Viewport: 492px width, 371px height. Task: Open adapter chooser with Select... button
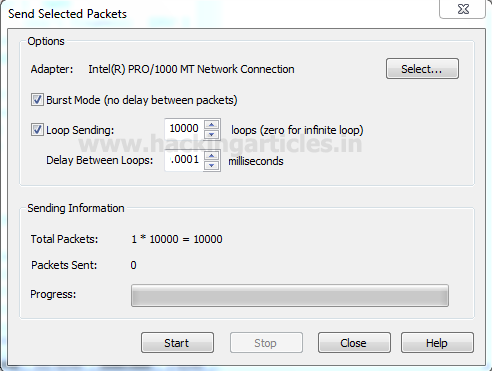(x=422, y=69)
